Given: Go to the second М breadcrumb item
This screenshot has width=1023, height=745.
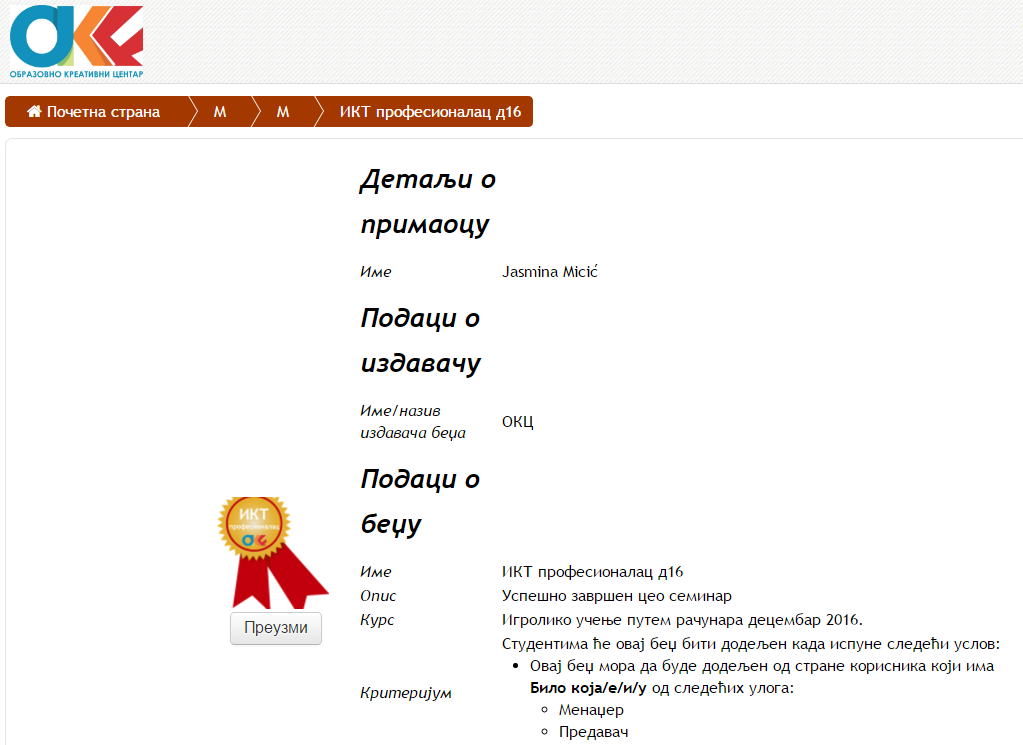Looking at the screenshot, I should [x=283, y=112].
